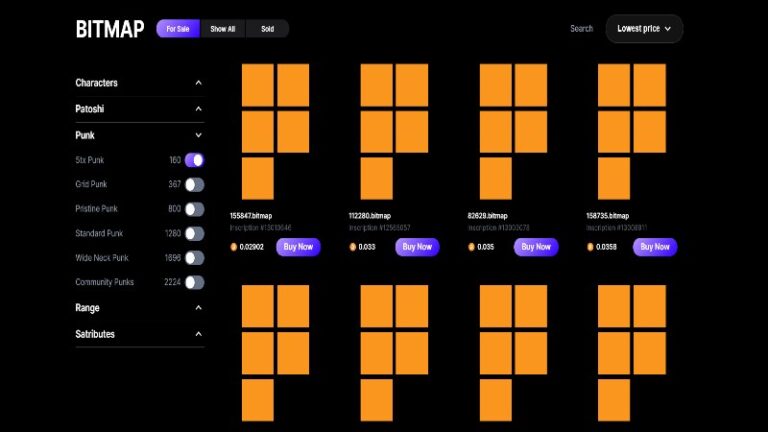
Task: Switch to the Sold tab
Action: [x=267, y=29]
